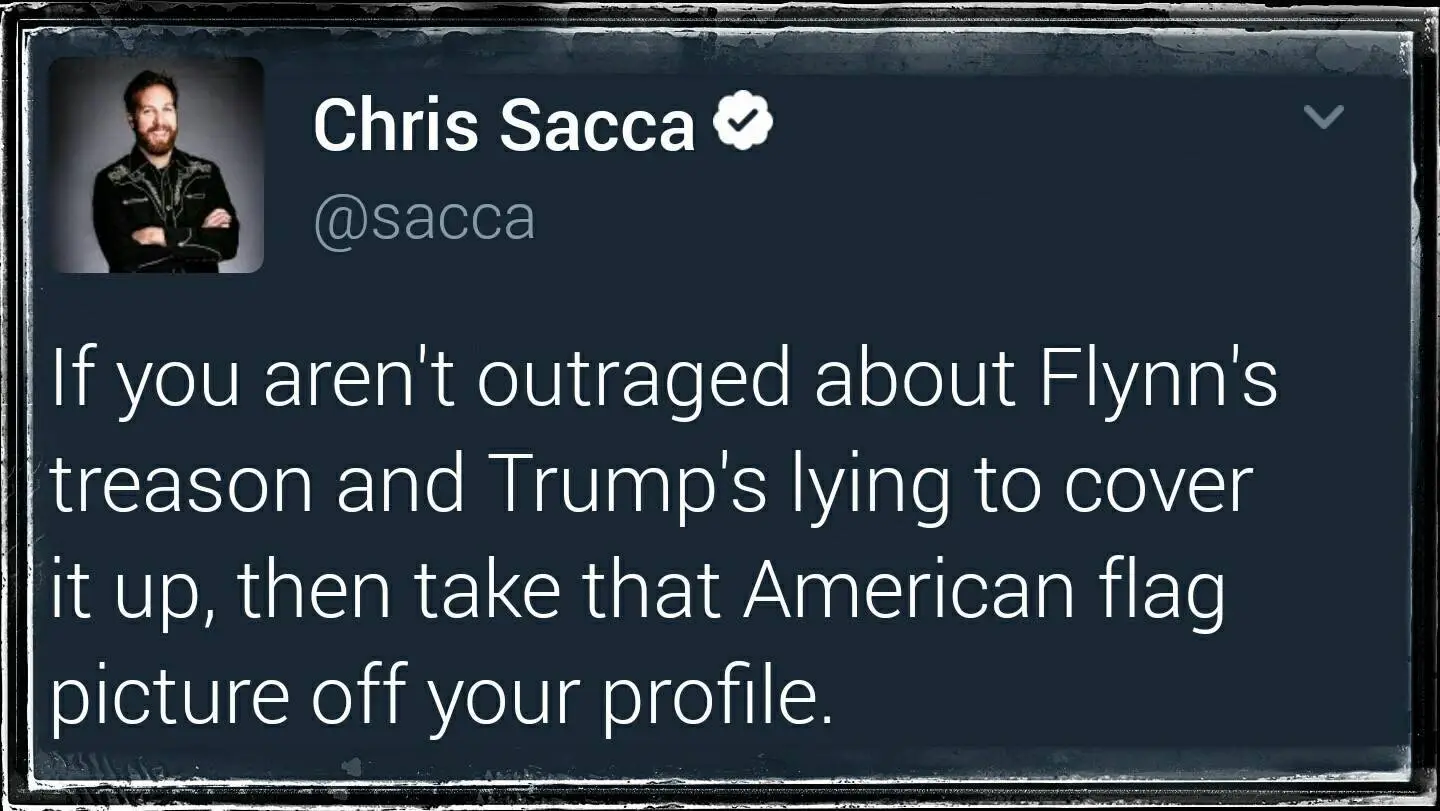Click the Chris Sacca display name
The width and height of the screenshot is (1440, 811).
point(504,125)
